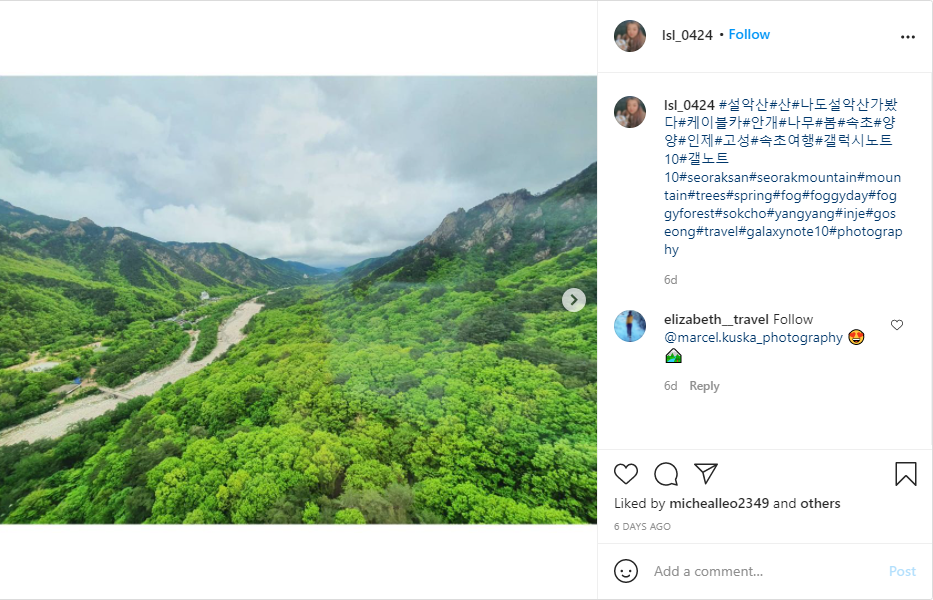The width and height of the screenshot is (933, 600).
Task: Open michealleo2349 profile link
Action: click(719, 503)
